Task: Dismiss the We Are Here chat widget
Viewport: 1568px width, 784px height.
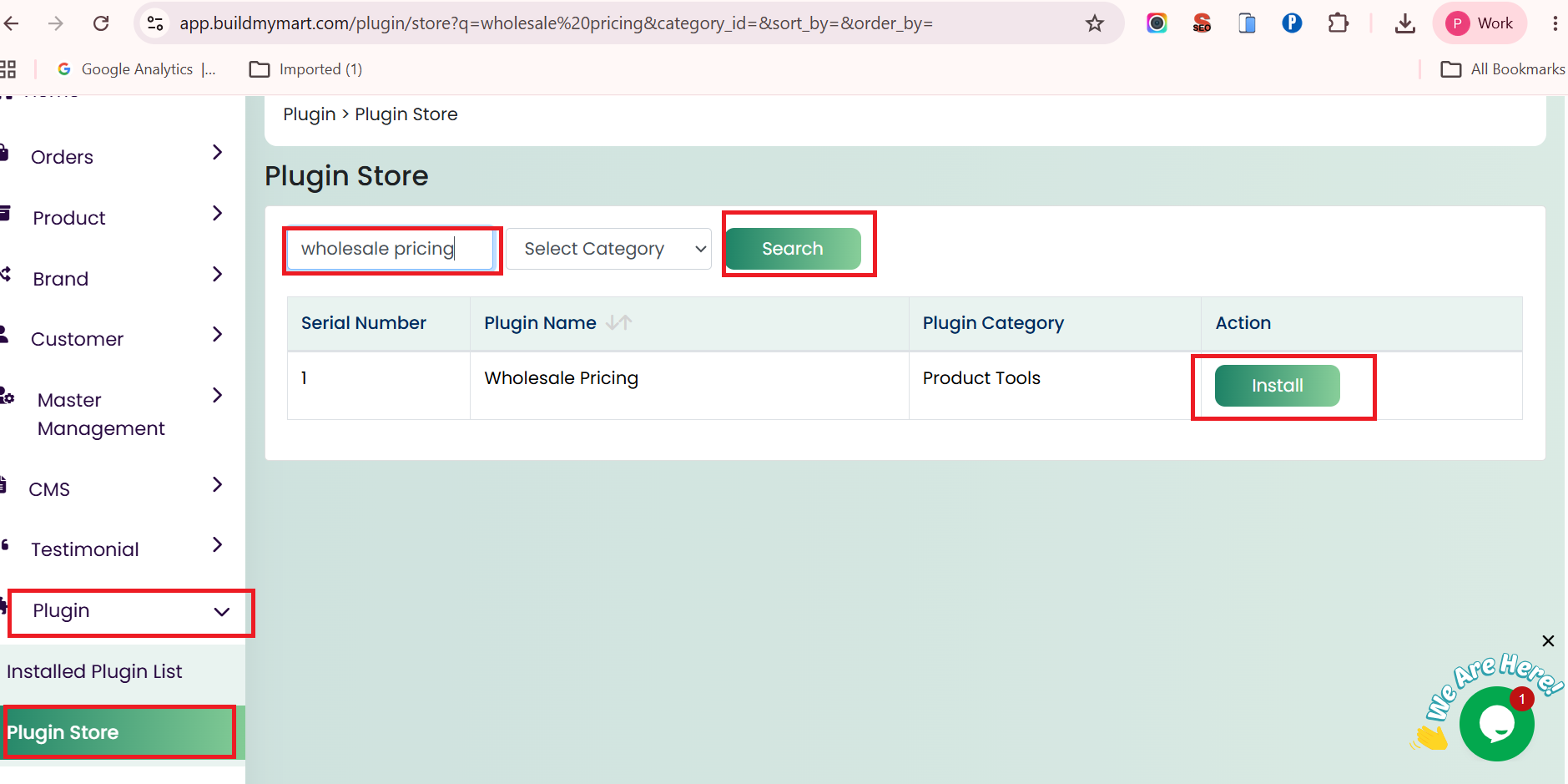Action: tap(1548, 640)
